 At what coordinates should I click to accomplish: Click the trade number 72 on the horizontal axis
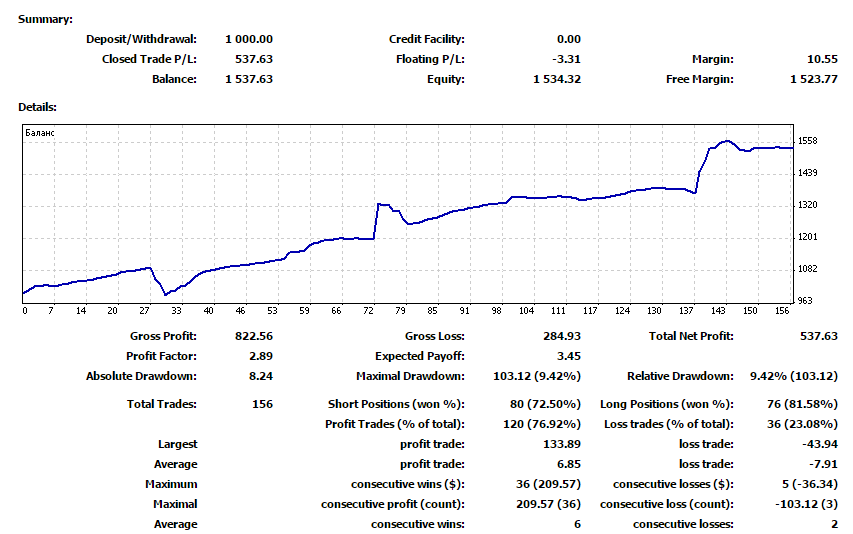tap(367, 310)
